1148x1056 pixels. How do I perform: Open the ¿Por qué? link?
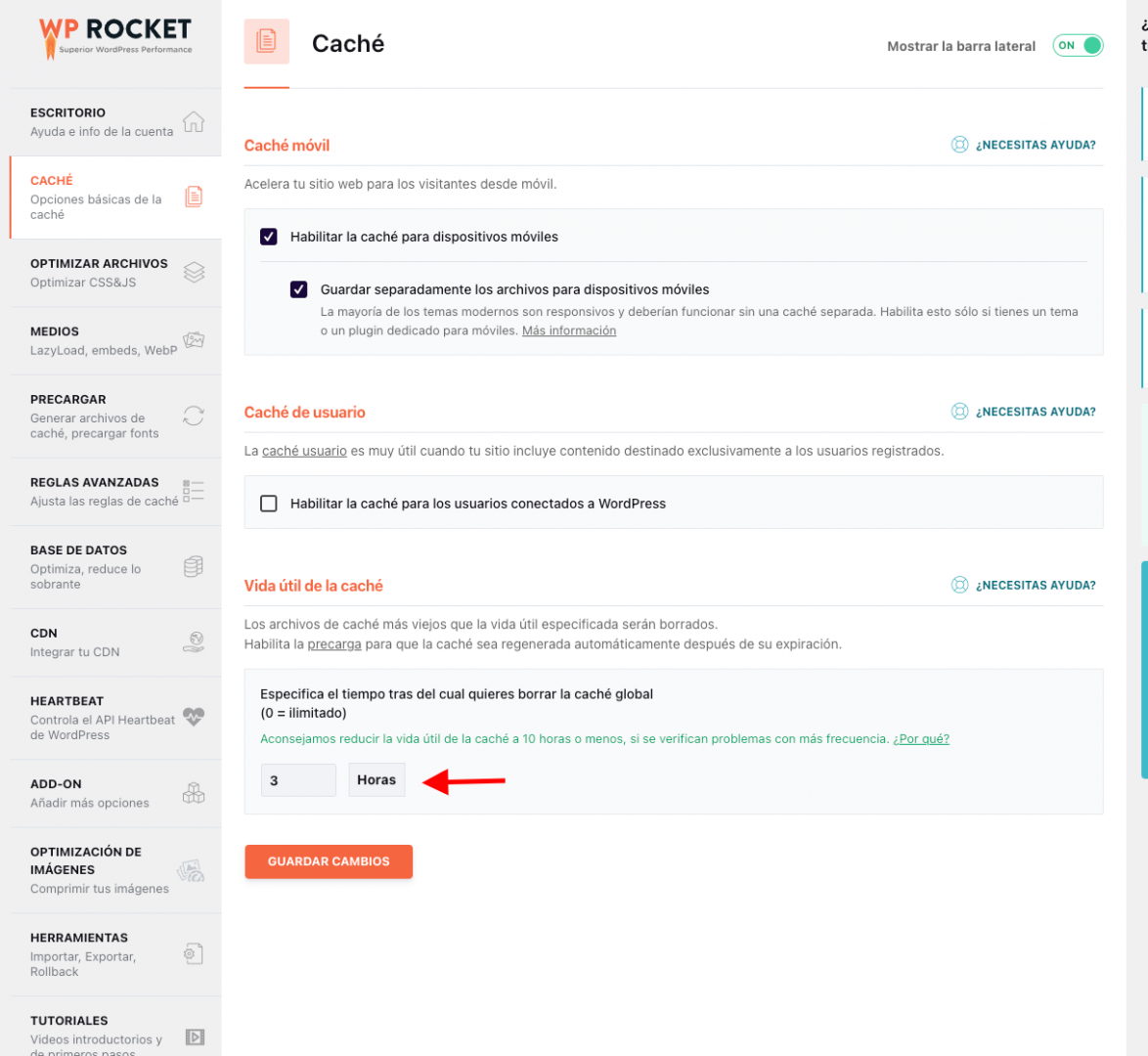921,738
